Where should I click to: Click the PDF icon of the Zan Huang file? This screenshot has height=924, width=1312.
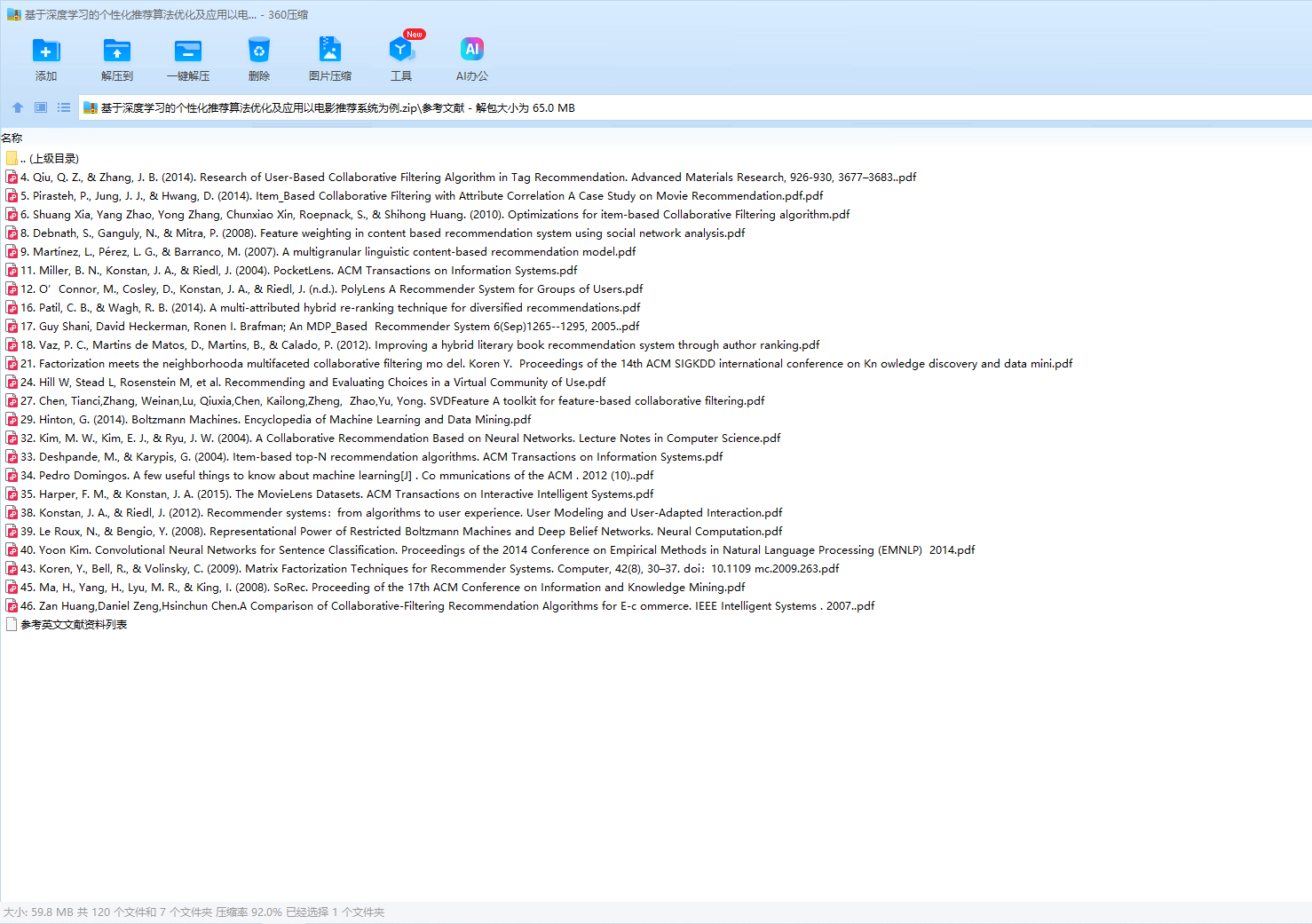12,606
